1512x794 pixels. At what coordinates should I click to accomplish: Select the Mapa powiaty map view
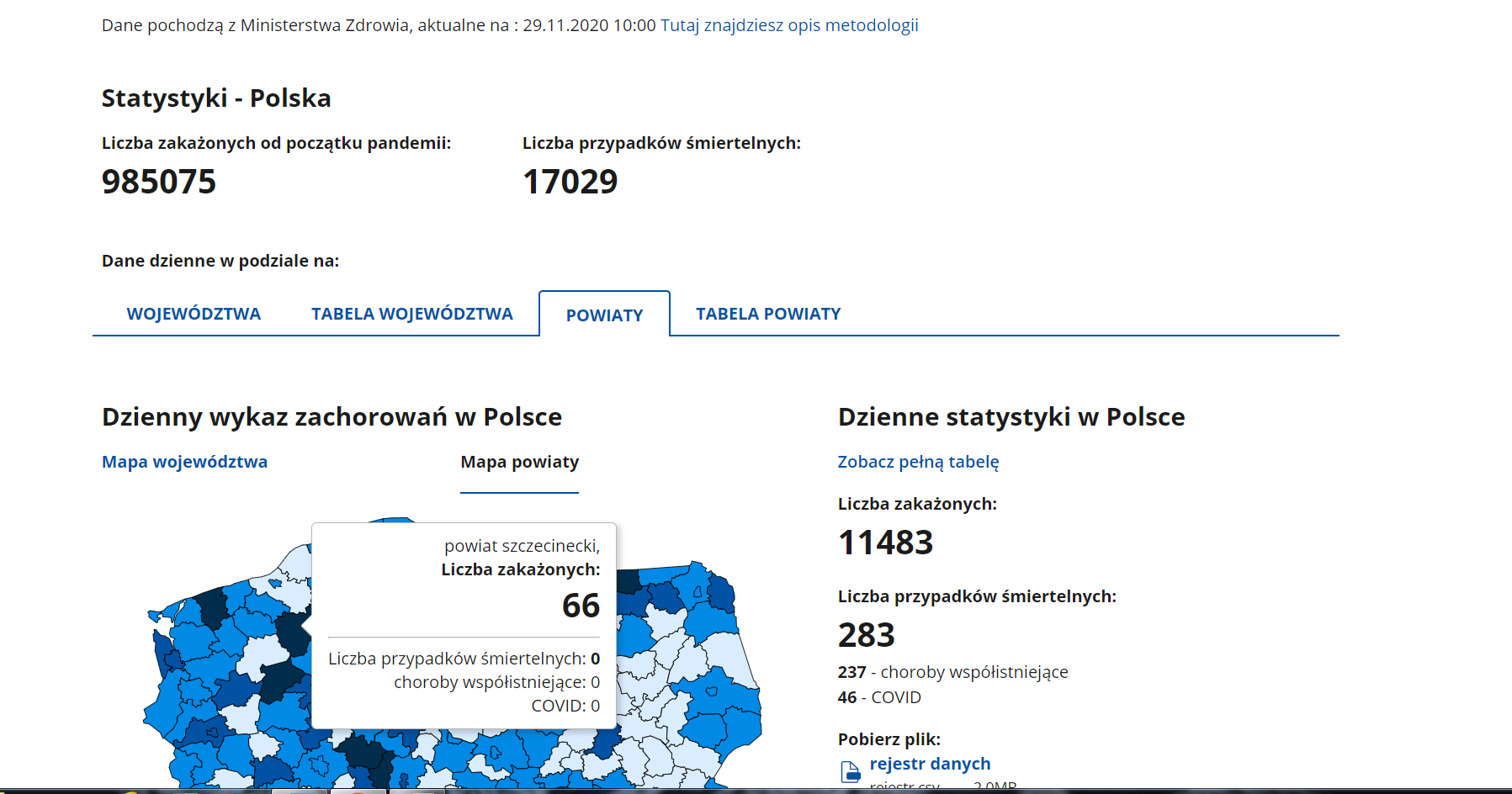pyautogui.click(x=519, y=462)
